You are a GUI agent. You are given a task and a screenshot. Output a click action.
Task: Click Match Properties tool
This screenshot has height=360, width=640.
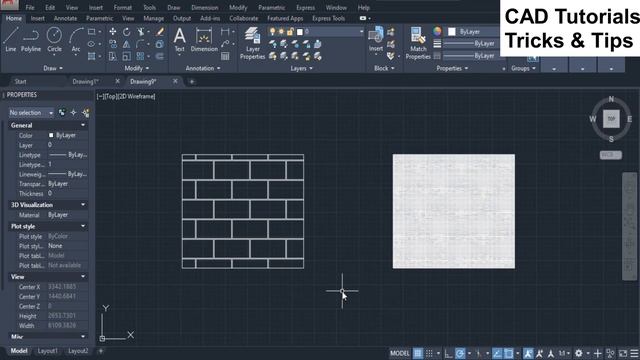coord(418,44)
